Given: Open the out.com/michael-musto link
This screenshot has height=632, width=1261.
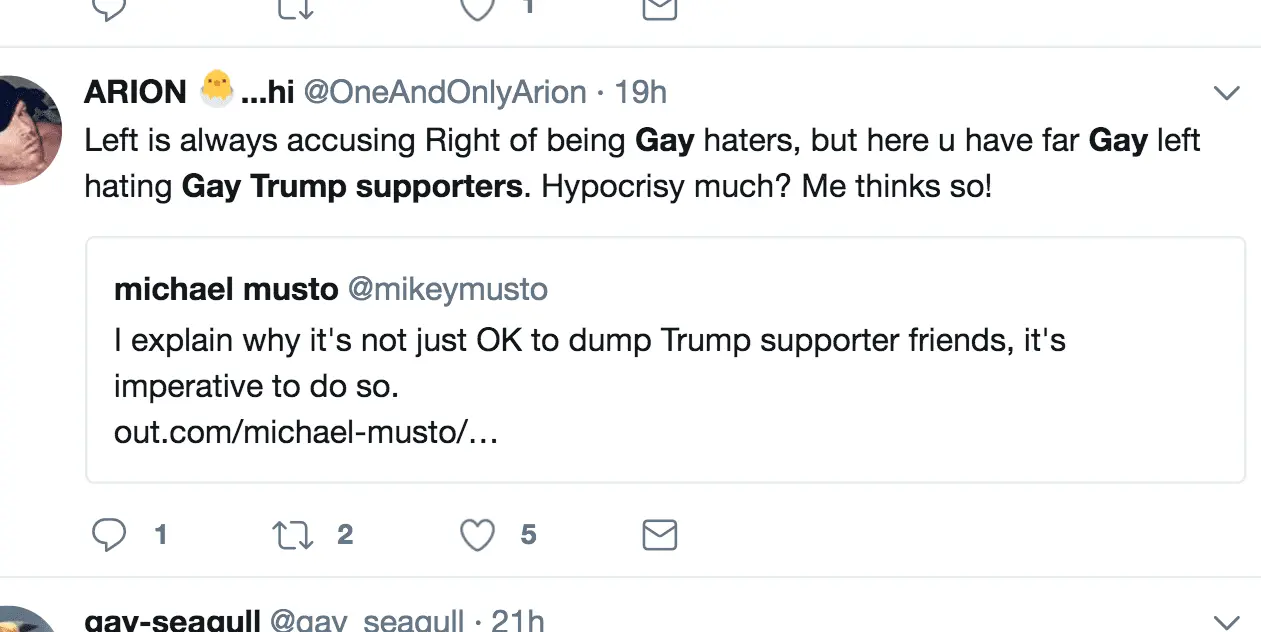Looking at the screenshot, I should tap(305, 434).
